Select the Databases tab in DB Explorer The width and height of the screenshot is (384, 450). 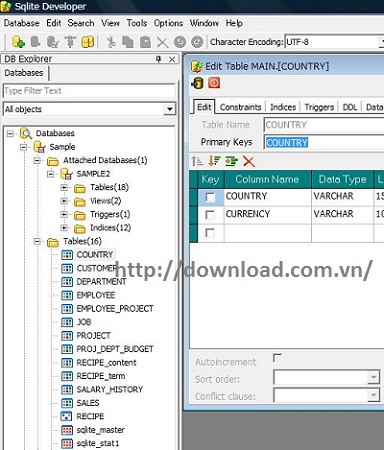point(24,73)
